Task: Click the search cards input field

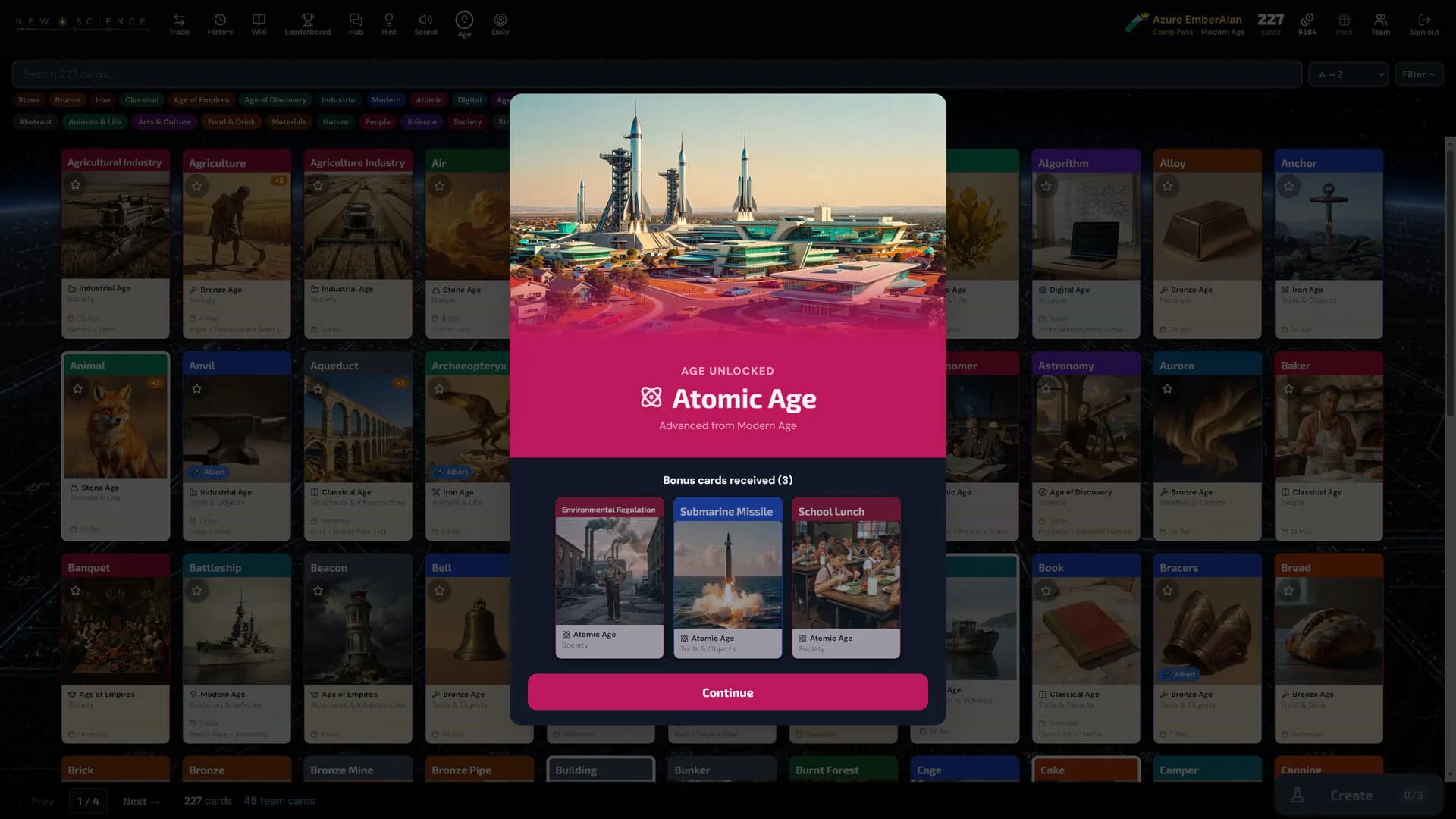Action: [657, 74]
